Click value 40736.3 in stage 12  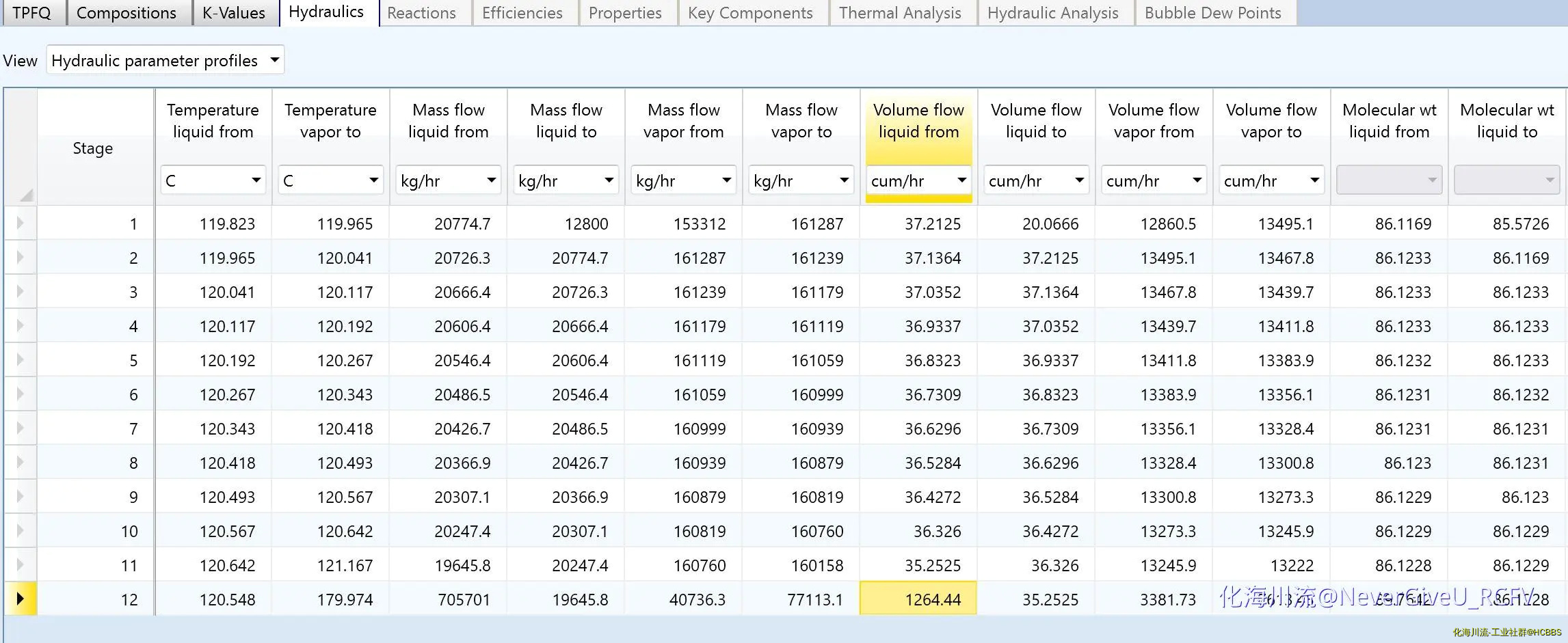684,599
